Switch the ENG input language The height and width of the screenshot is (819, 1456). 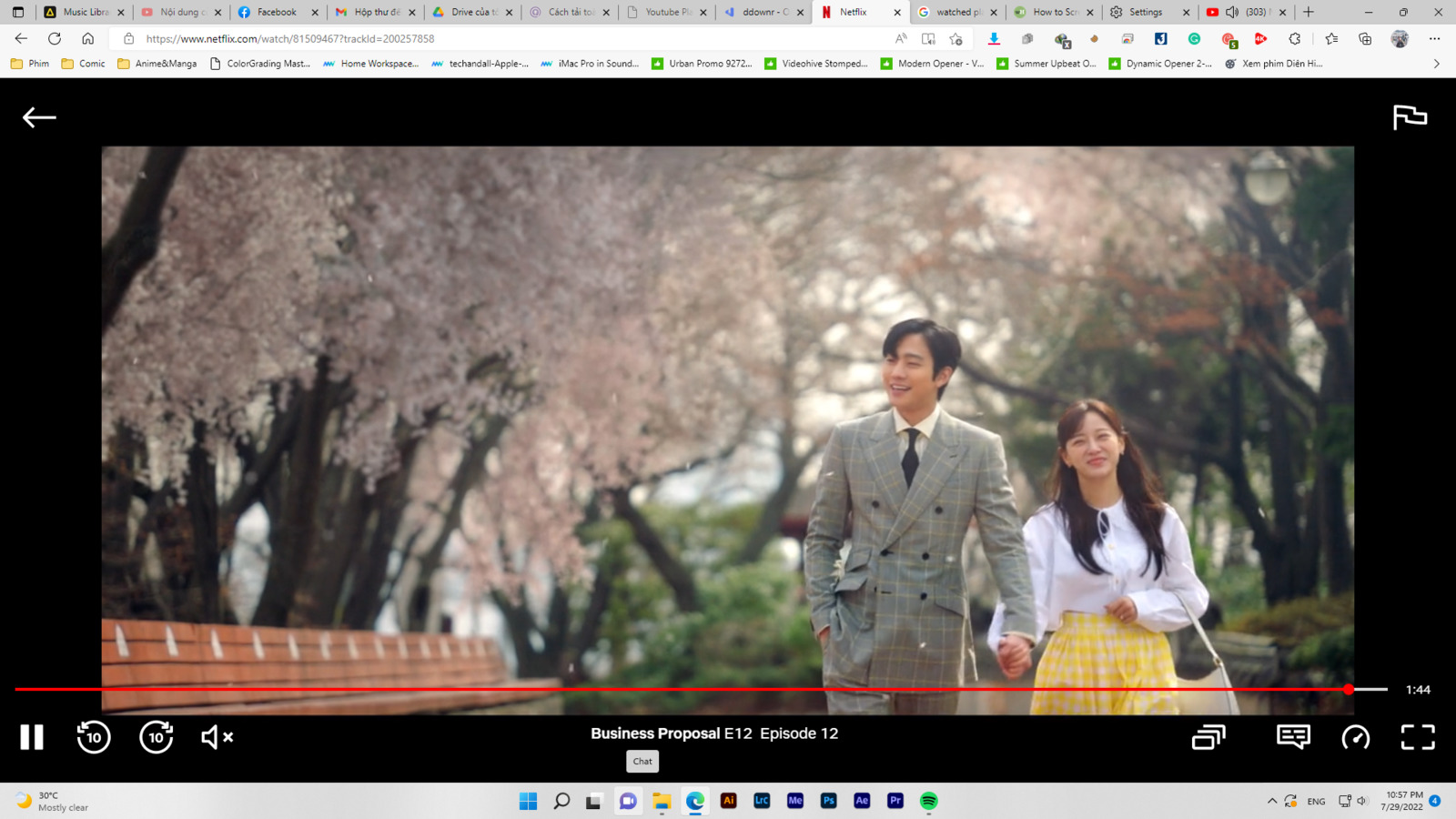pos(1316,802)
